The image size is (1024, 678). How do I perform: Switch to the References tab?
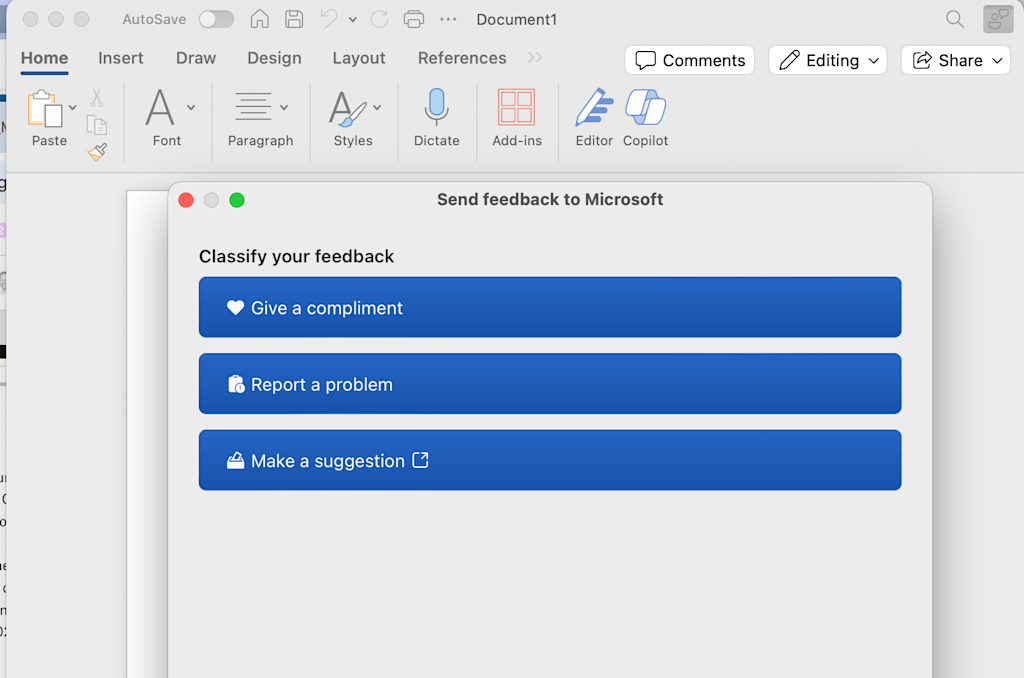(461, 58)
